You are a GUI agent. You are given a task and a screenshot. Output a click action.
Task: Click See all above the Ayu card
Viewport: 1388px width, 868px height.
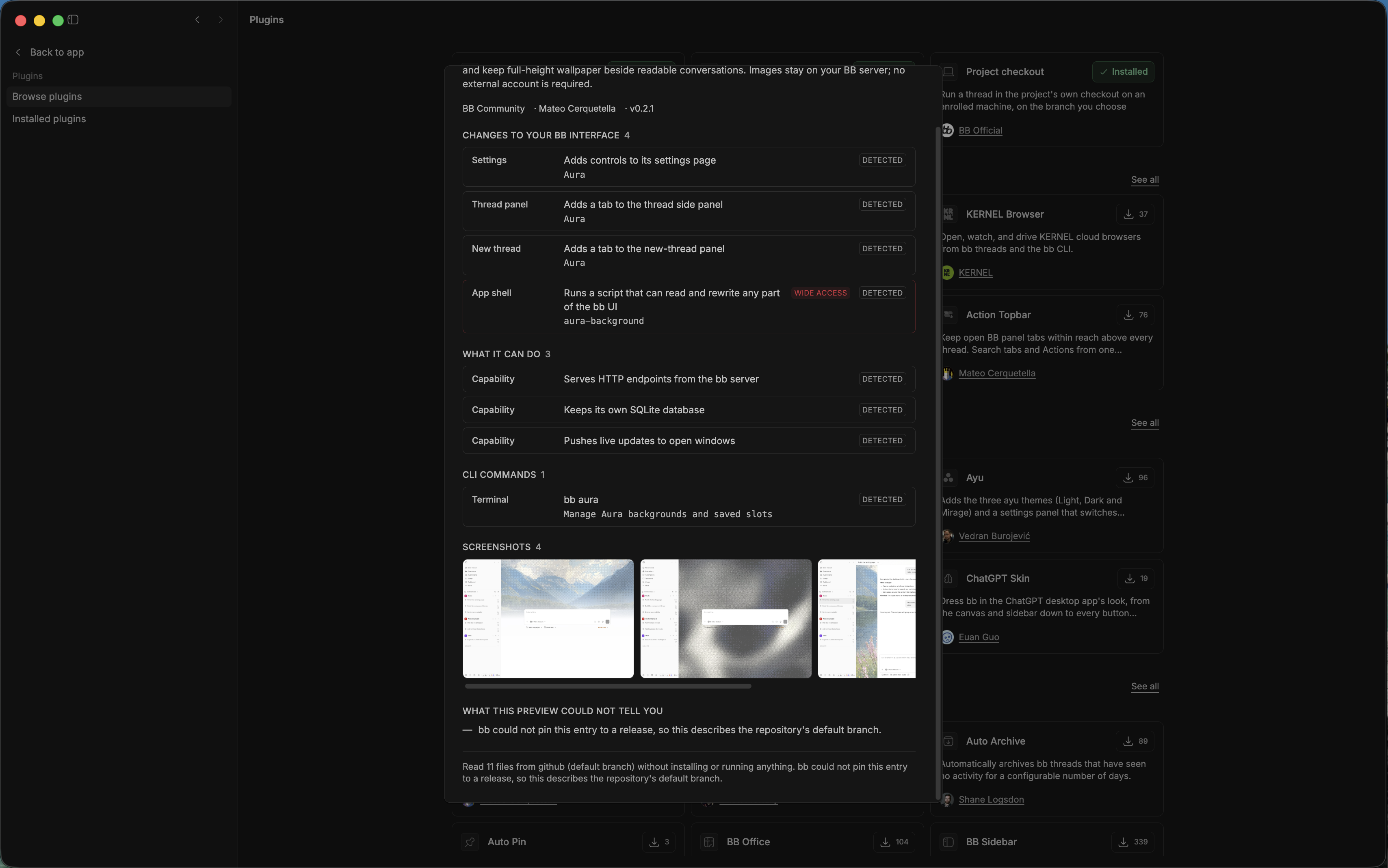pos(1145,423)
